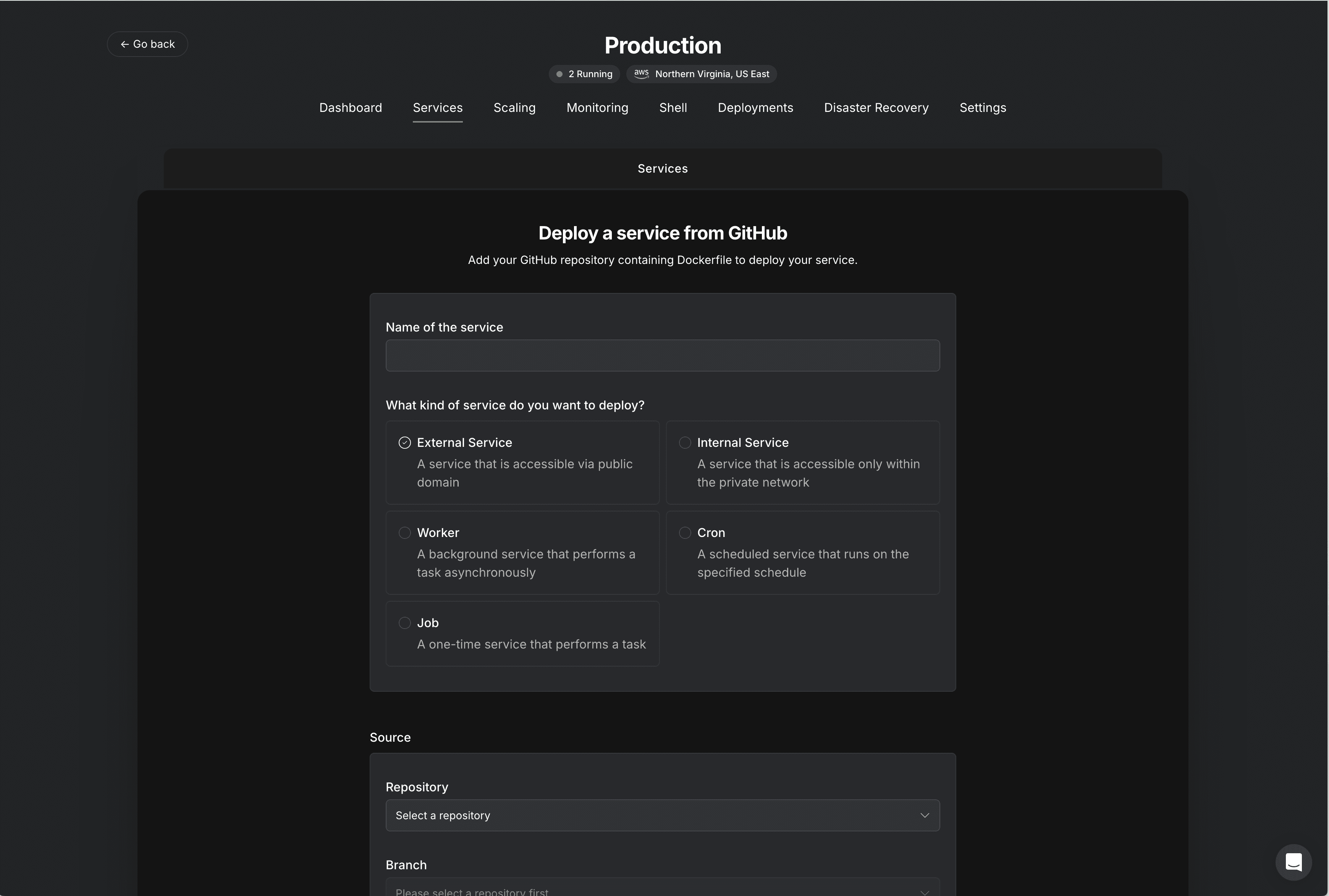
Task: Open the Monitoring tab
Action: pos(597,108)
